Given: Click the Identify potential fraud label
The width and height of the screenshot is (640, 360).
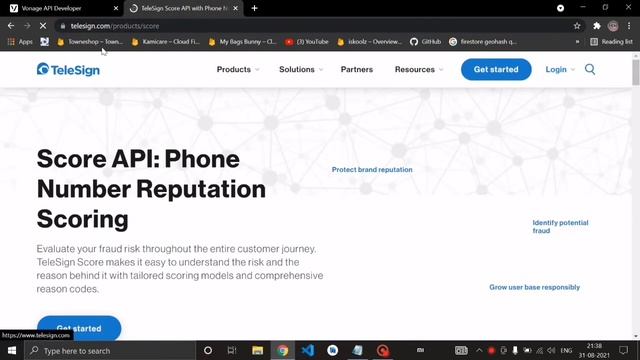Looking at the screenshot, I should point(560,227).
